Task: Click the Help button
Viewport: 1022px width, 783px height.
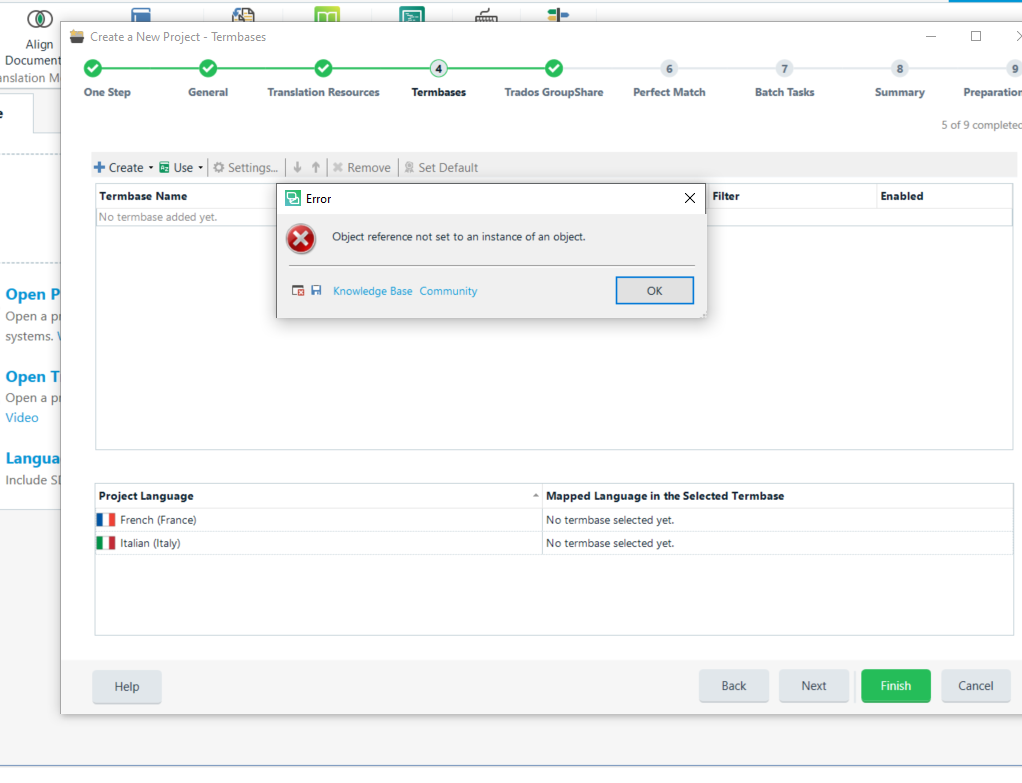Action: click(126, 687)
